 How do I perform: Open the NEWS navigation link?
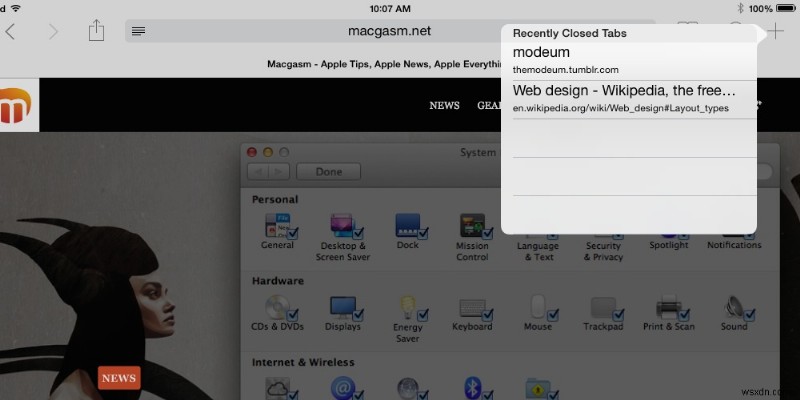pos(444,106)
